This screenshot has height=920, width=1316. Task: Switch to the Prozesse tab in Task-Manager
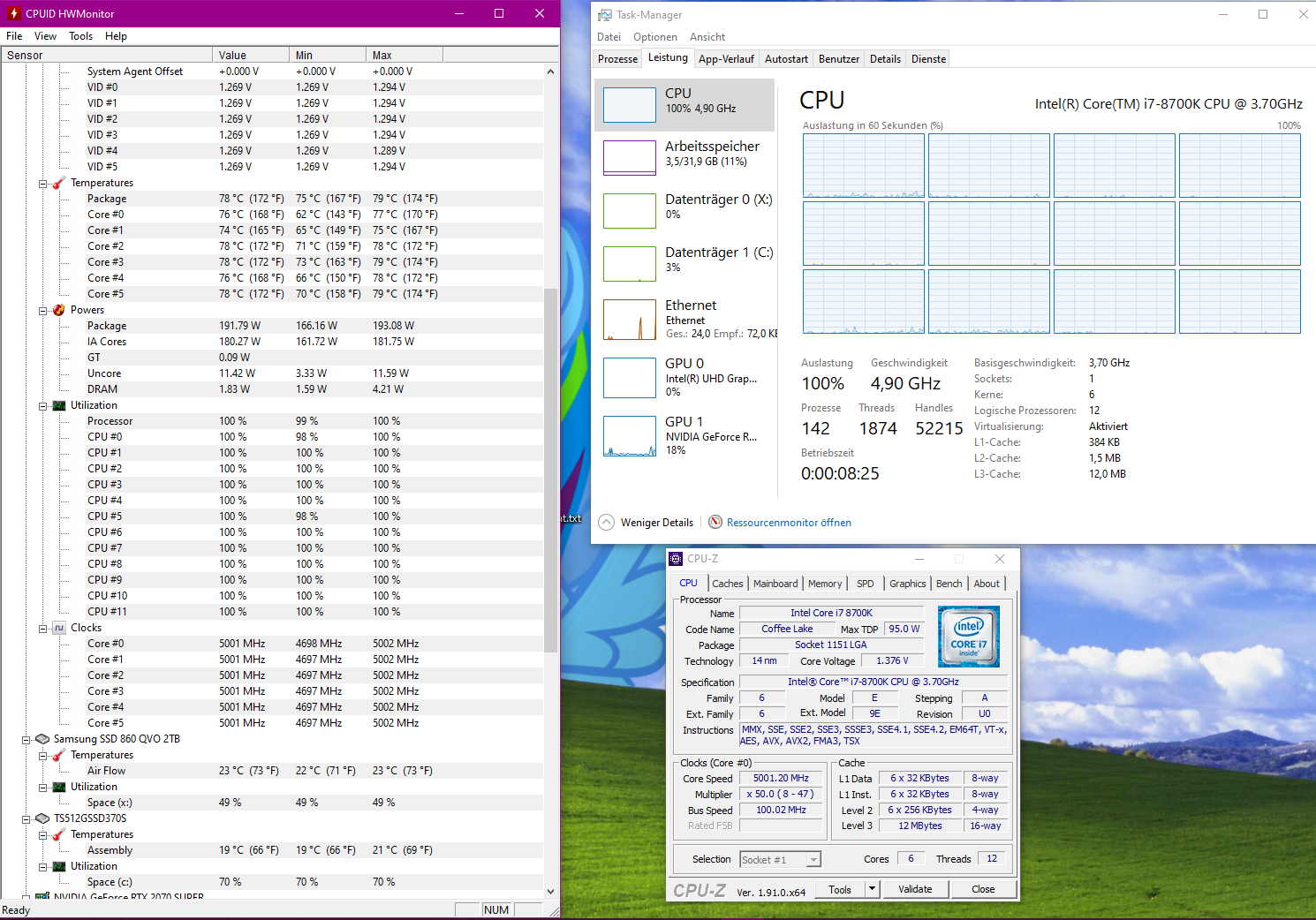[x=616, y=58]
